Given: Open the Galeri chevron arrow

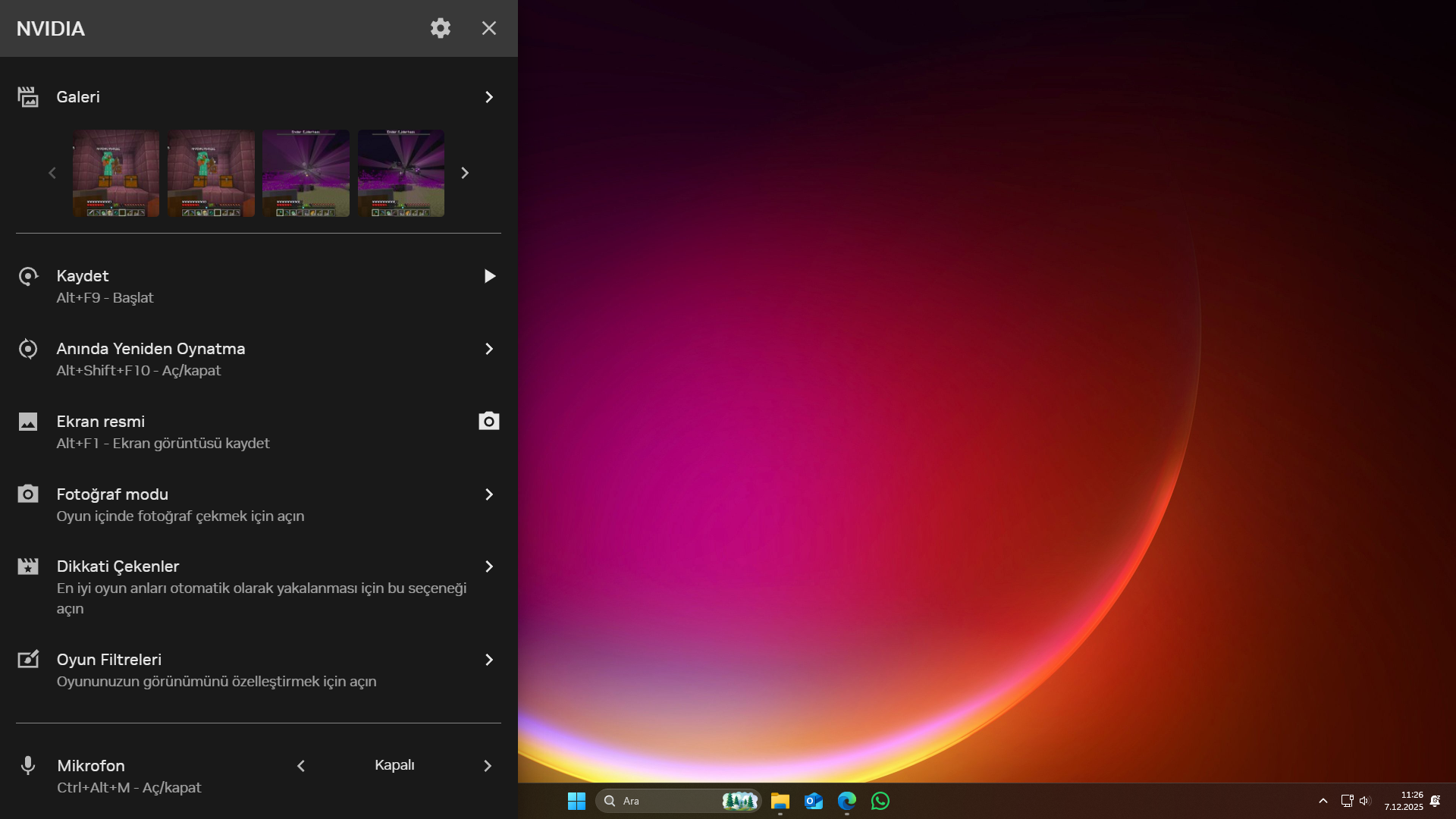Looking at the screenshot, I should (x=489, y=97).
